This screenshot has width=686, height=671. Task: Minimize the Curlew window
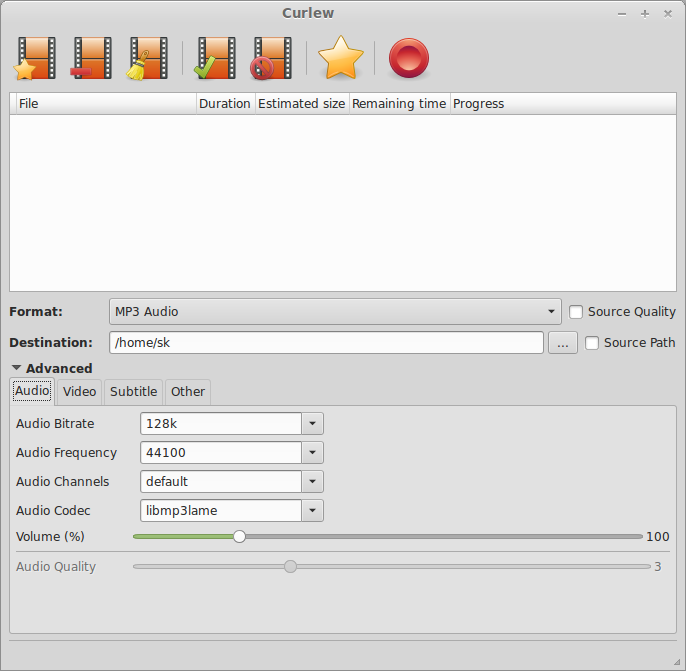622,14
